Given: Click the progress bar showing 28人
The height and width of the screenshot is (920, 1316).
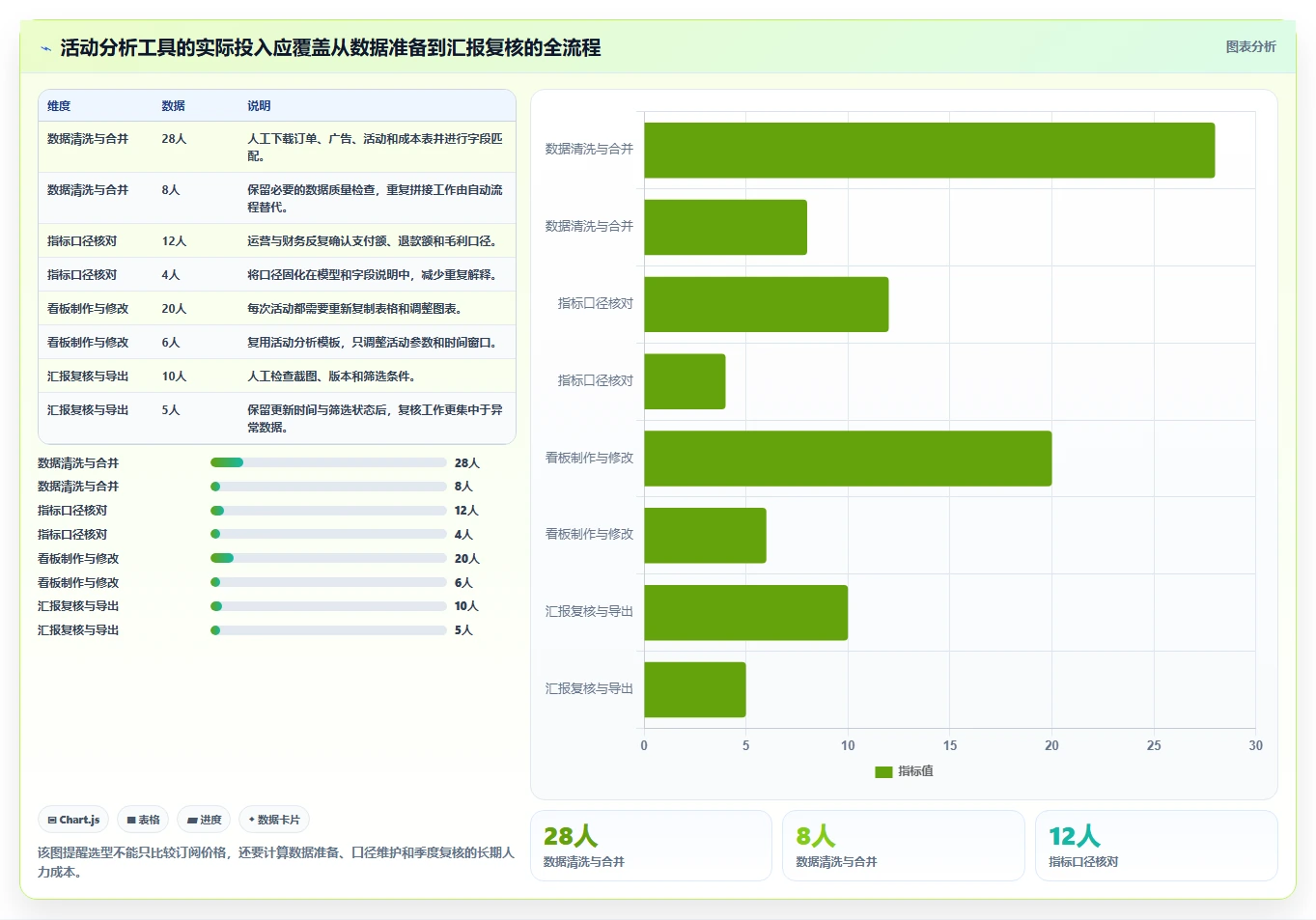Looking at the screenshot, I should (x=328, y=462).
